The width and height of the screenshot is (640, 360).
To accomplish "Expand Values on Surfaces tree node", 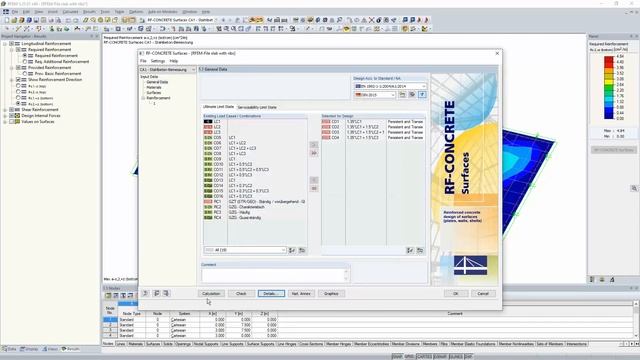I will click(5, 122).
